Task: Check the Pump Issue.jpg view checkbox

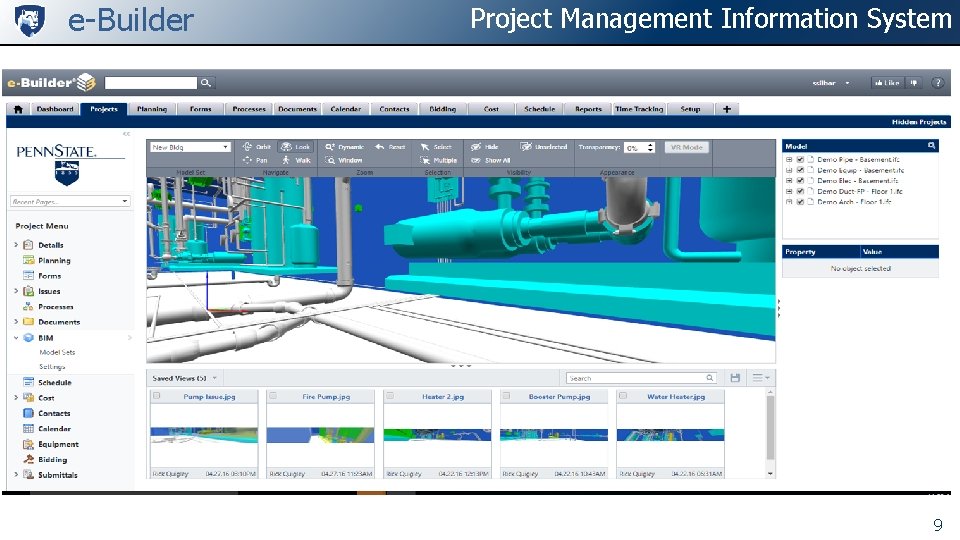Action: (157, 396)
